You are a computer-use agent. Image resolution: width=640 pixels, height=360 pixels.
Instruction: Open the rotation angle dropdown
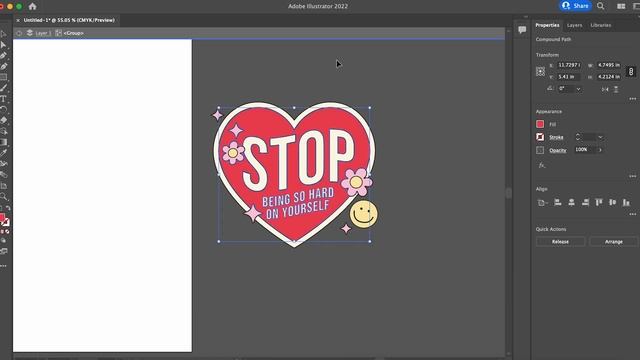(578, 89)
